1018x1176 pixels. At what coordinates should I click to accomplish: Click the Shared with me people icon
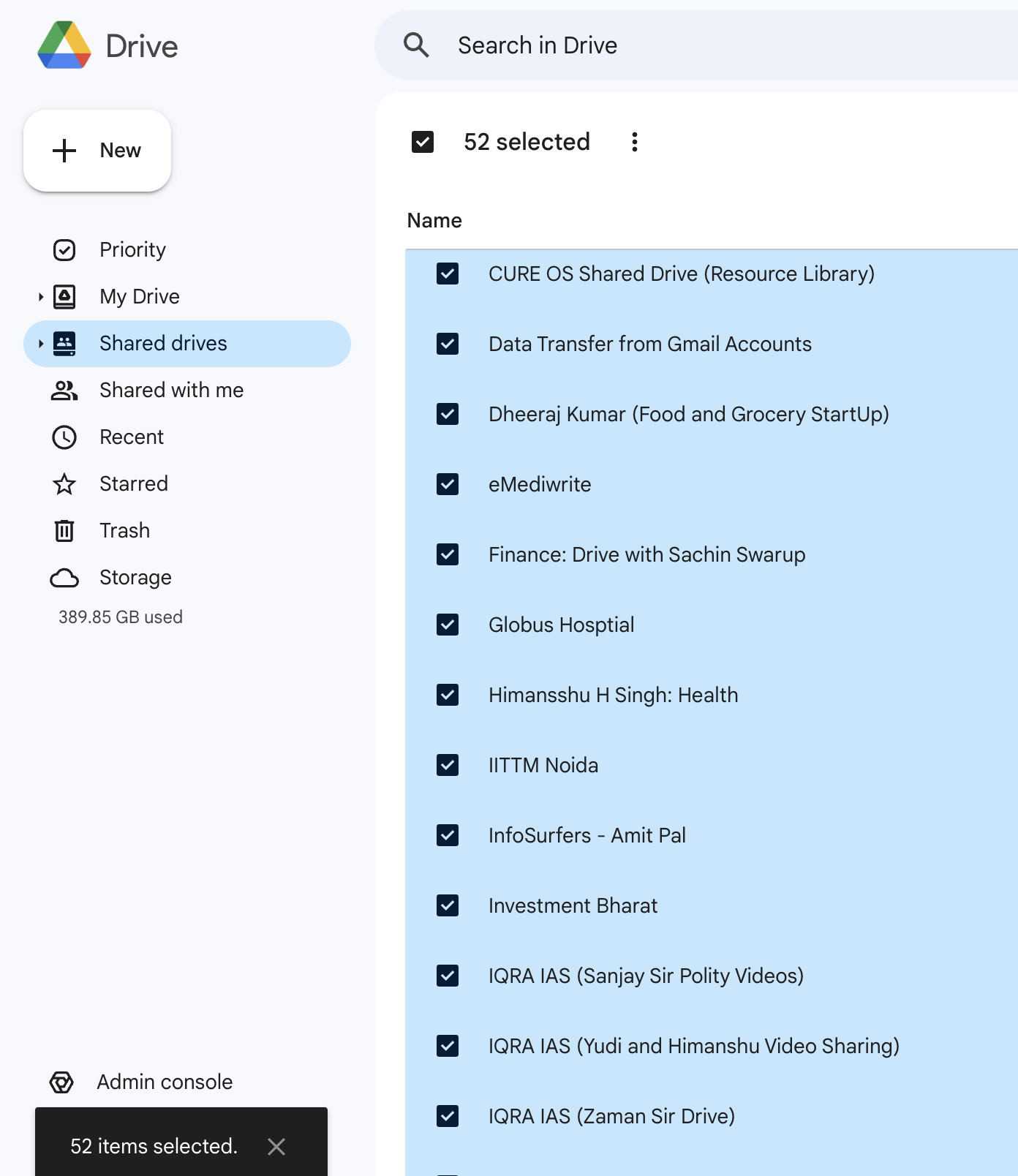(x=64, y=391)
